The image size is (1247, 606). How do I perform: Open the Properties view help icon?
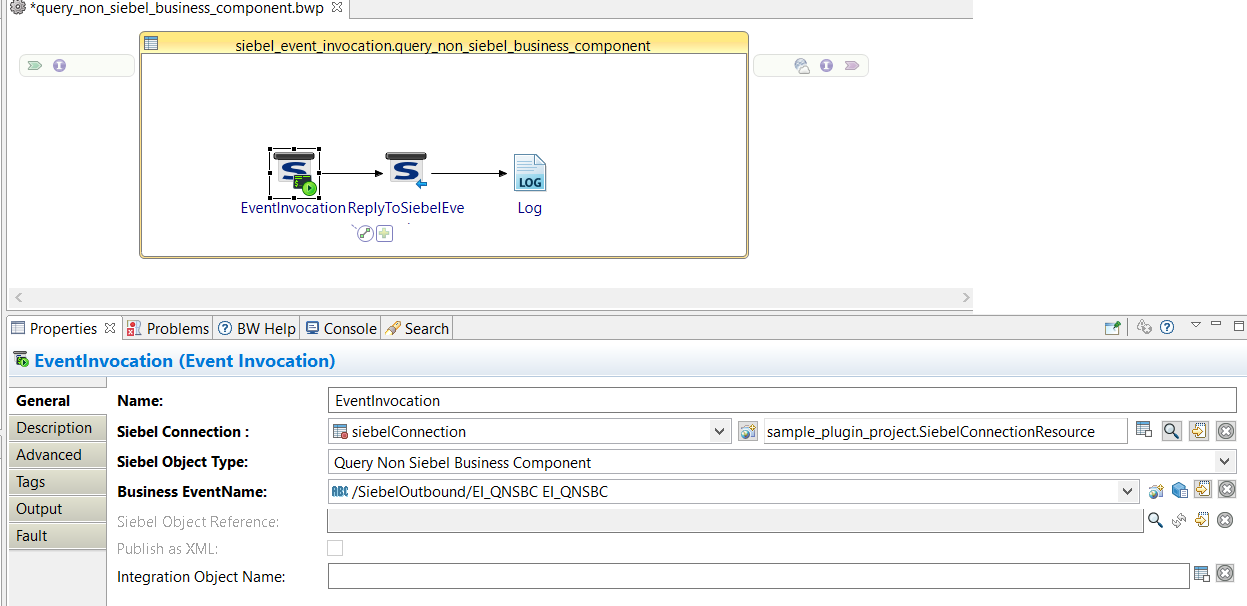click(x=1166, y=327)
